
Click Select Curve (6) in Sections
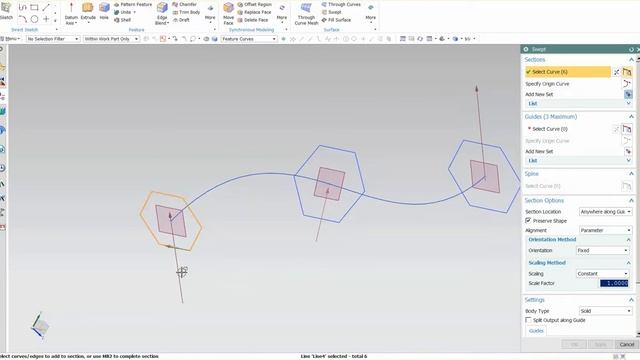pyautogui.click(x=568, y=72)
